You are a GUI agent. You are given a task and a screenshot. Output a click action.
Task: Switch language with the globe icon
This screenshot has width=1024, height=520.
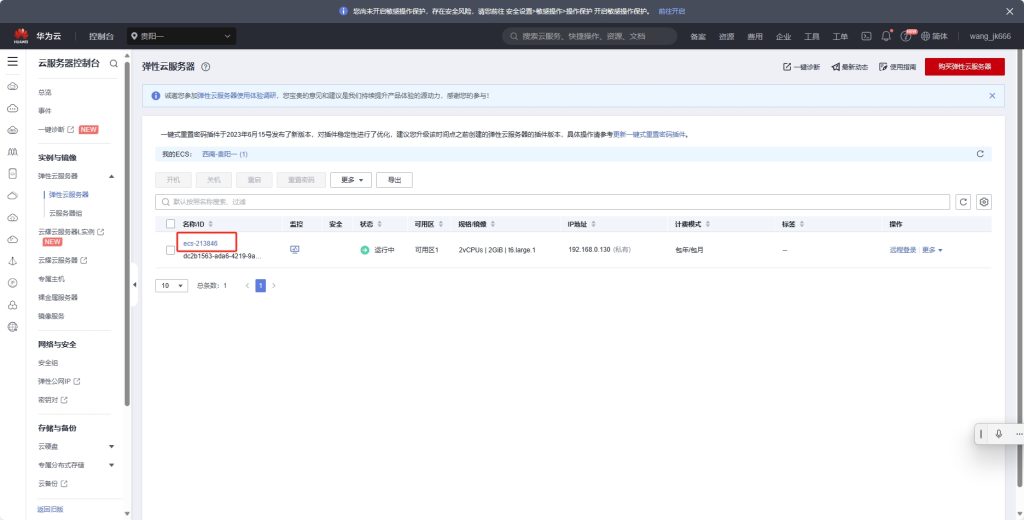(x=925, y=37)
